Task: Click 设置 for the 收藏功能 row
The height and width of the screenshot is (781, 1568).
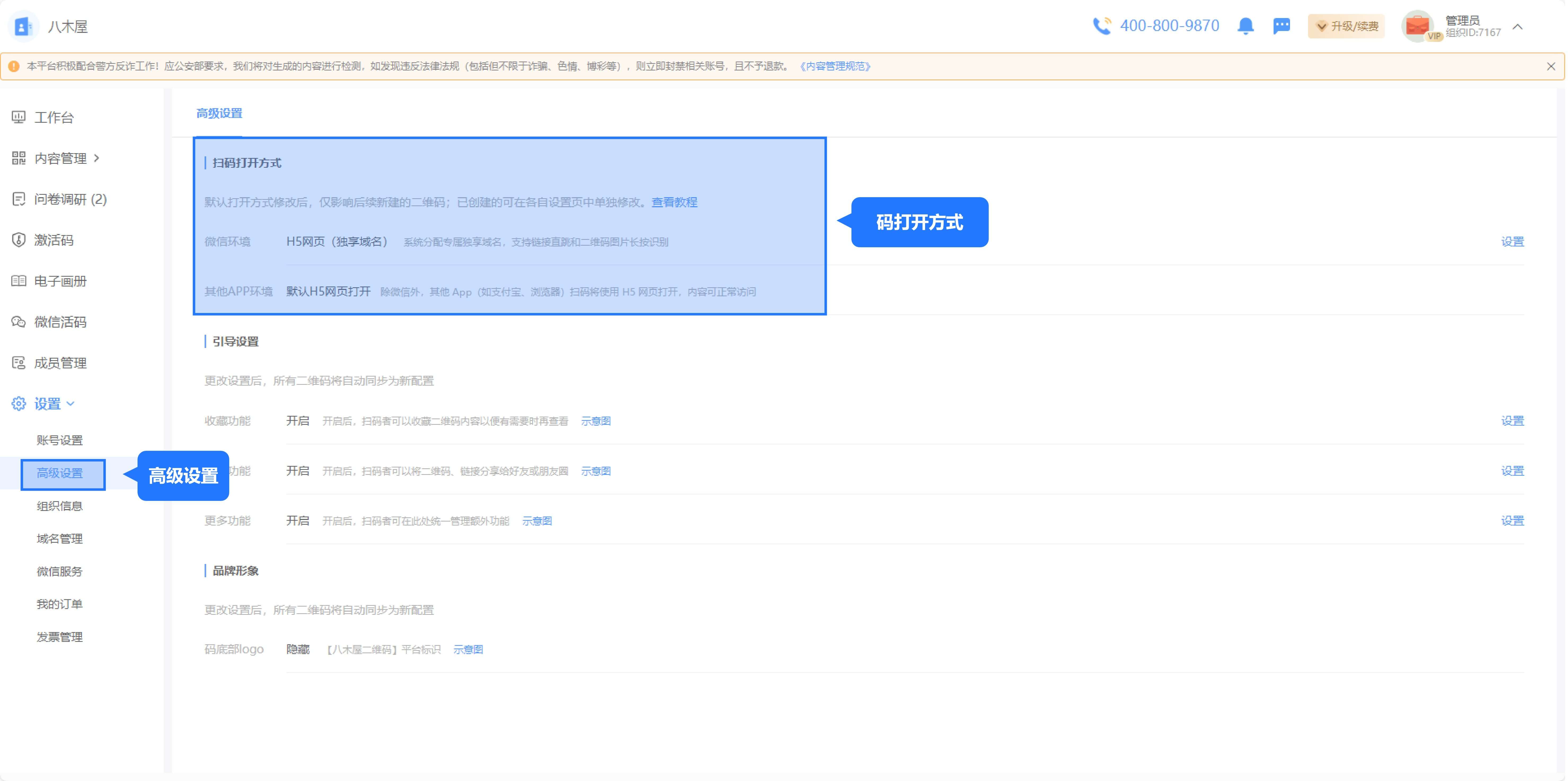Action: tap(1512, 421)
